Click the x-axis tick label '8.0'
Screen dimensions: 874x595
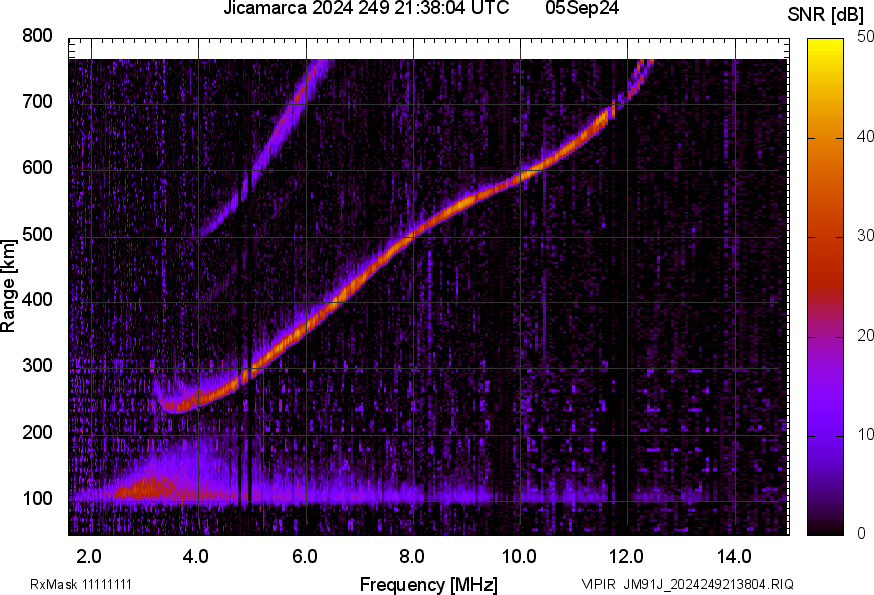pyautogui.click(x=411, y=557)
